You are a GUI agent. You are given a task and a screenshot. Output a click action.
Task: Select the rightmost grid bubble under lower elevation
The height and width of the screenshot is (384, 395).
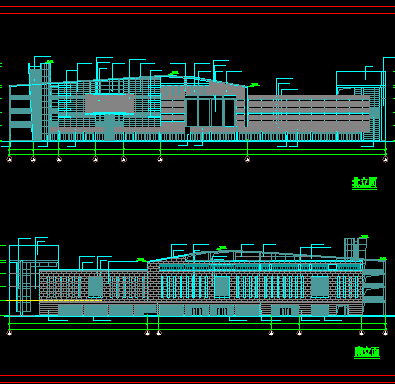(x=385, y=333)
